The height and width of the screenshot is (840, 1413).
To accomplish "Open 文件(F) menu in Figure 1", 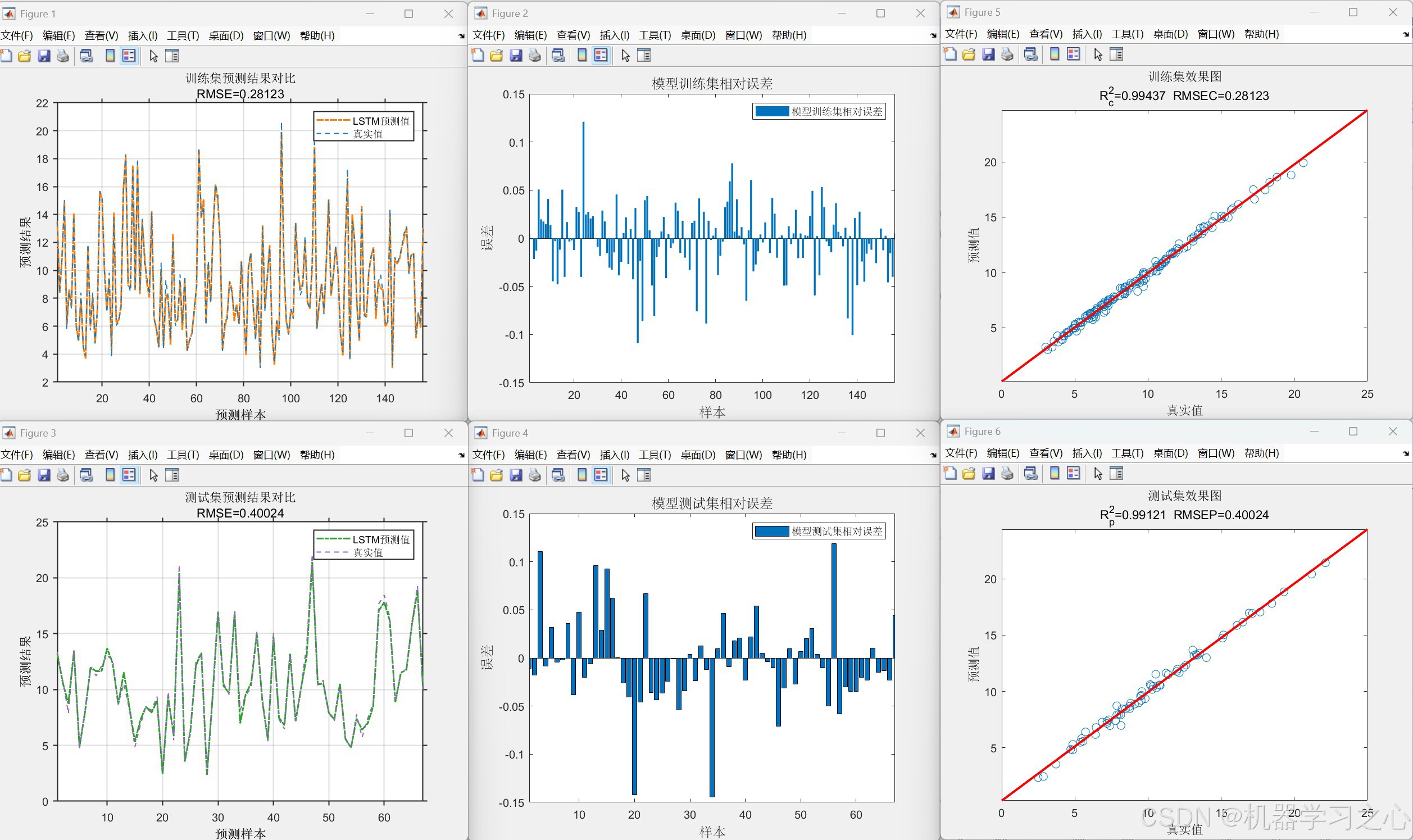I will pos(16,35).
